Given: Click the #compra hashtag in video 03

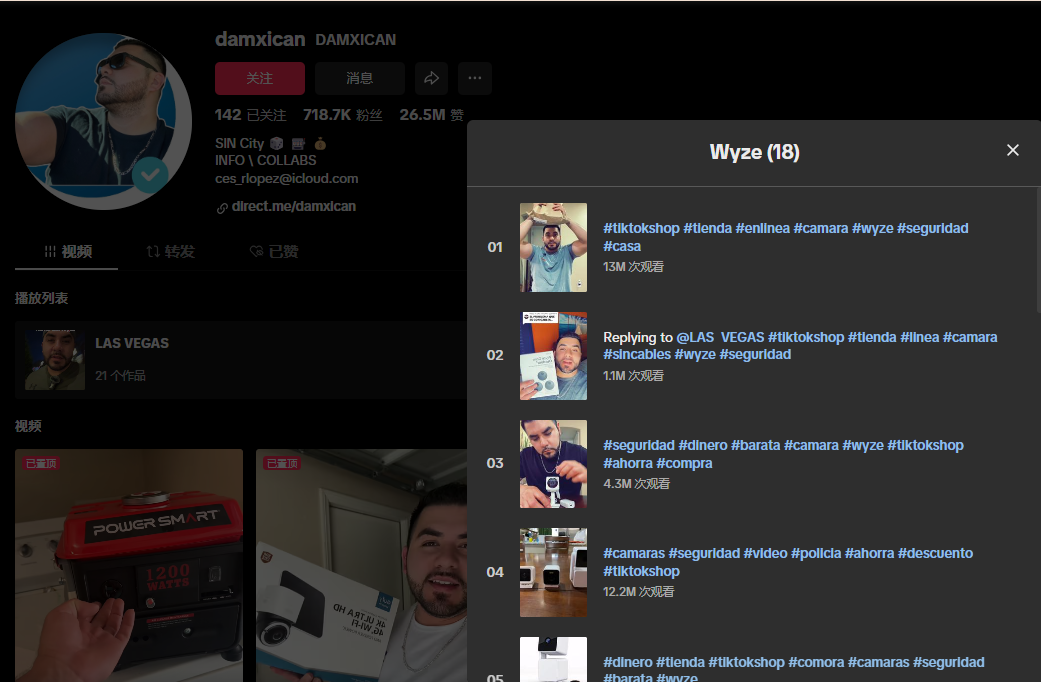Looking at the screenshot, I should [x=684, y=464].
